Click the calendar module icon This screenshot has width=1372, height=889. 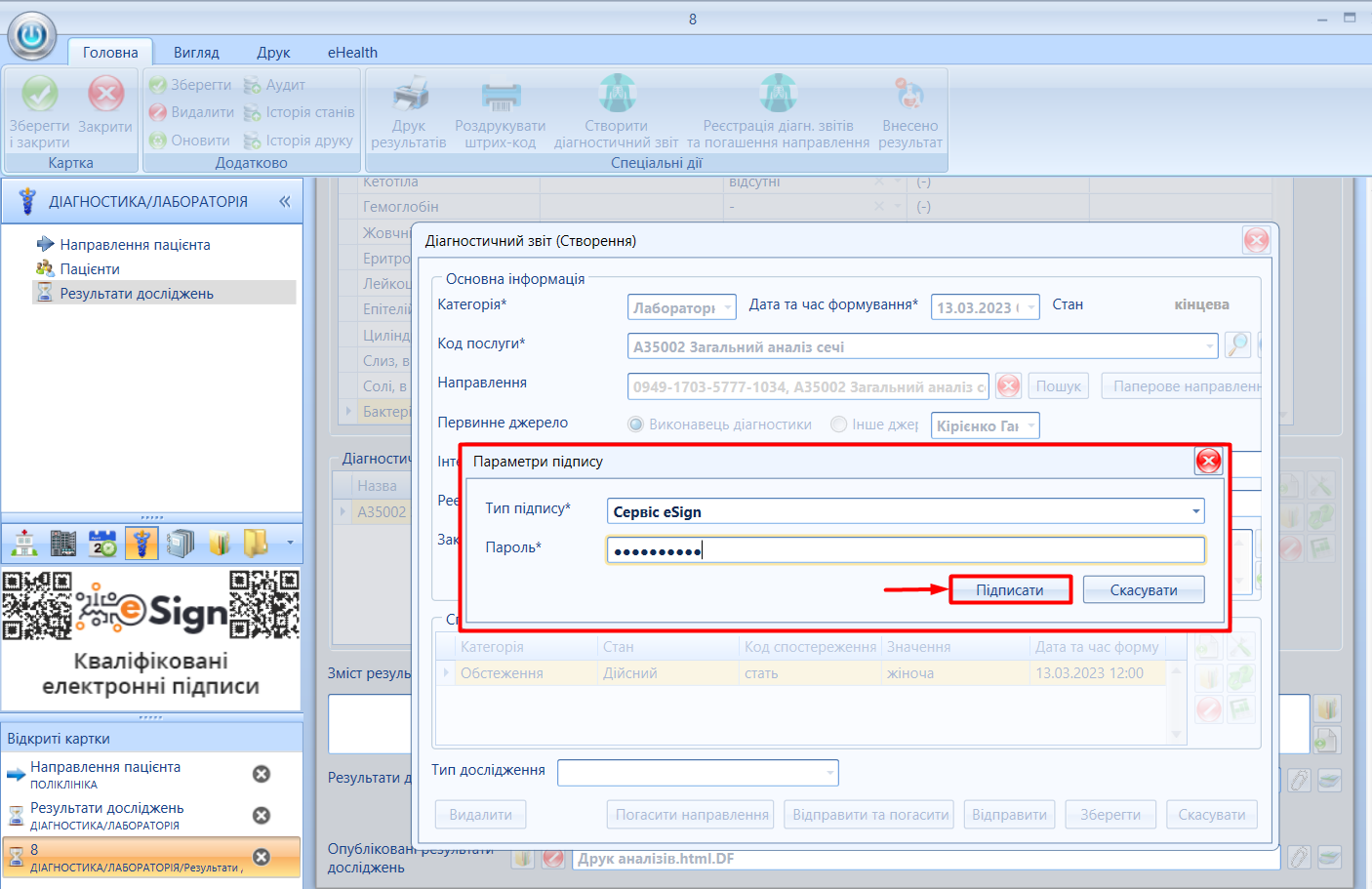(x=102, y=543)
